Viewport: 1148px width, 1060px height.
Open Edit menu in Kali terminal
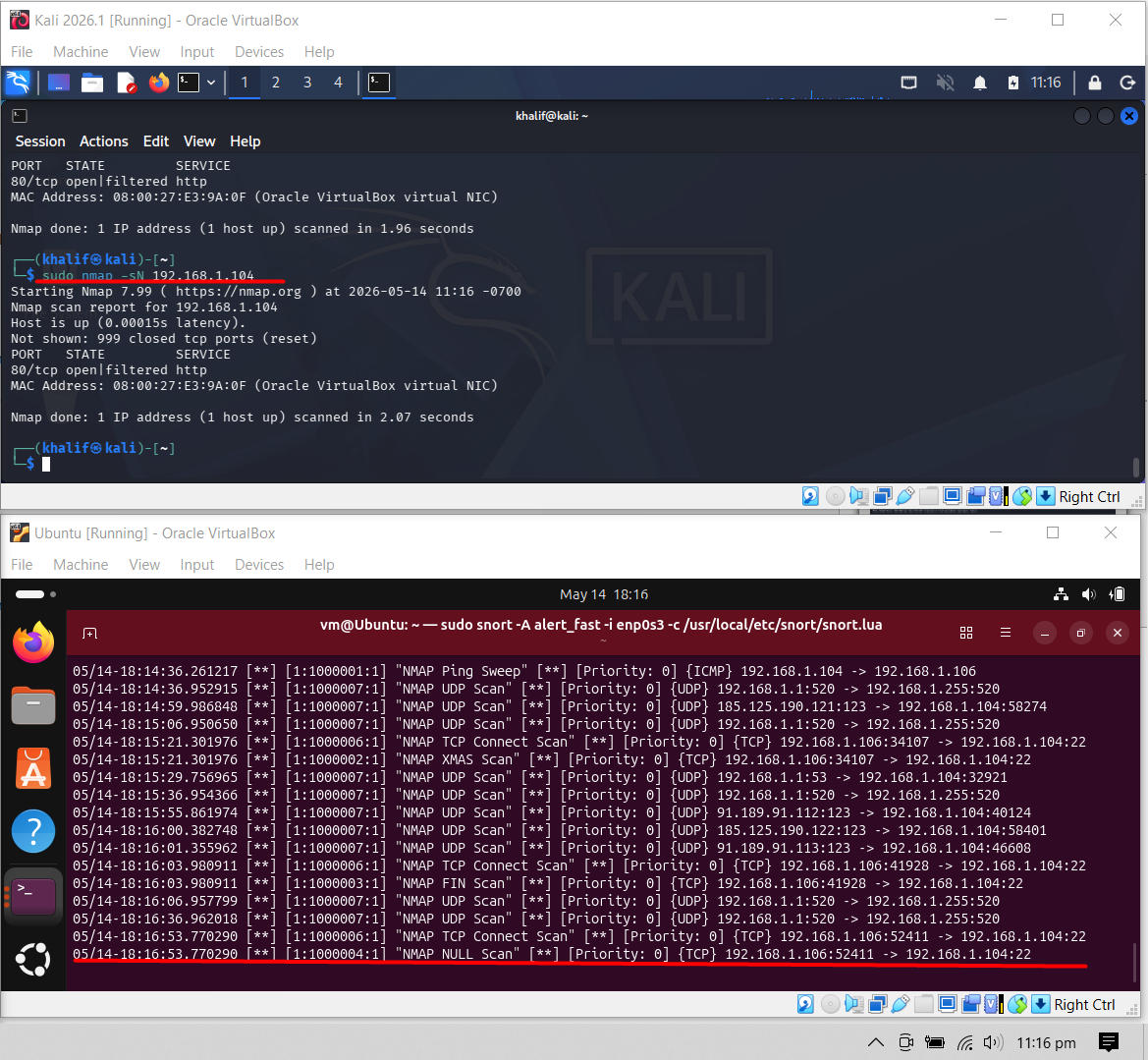(156, 141)
